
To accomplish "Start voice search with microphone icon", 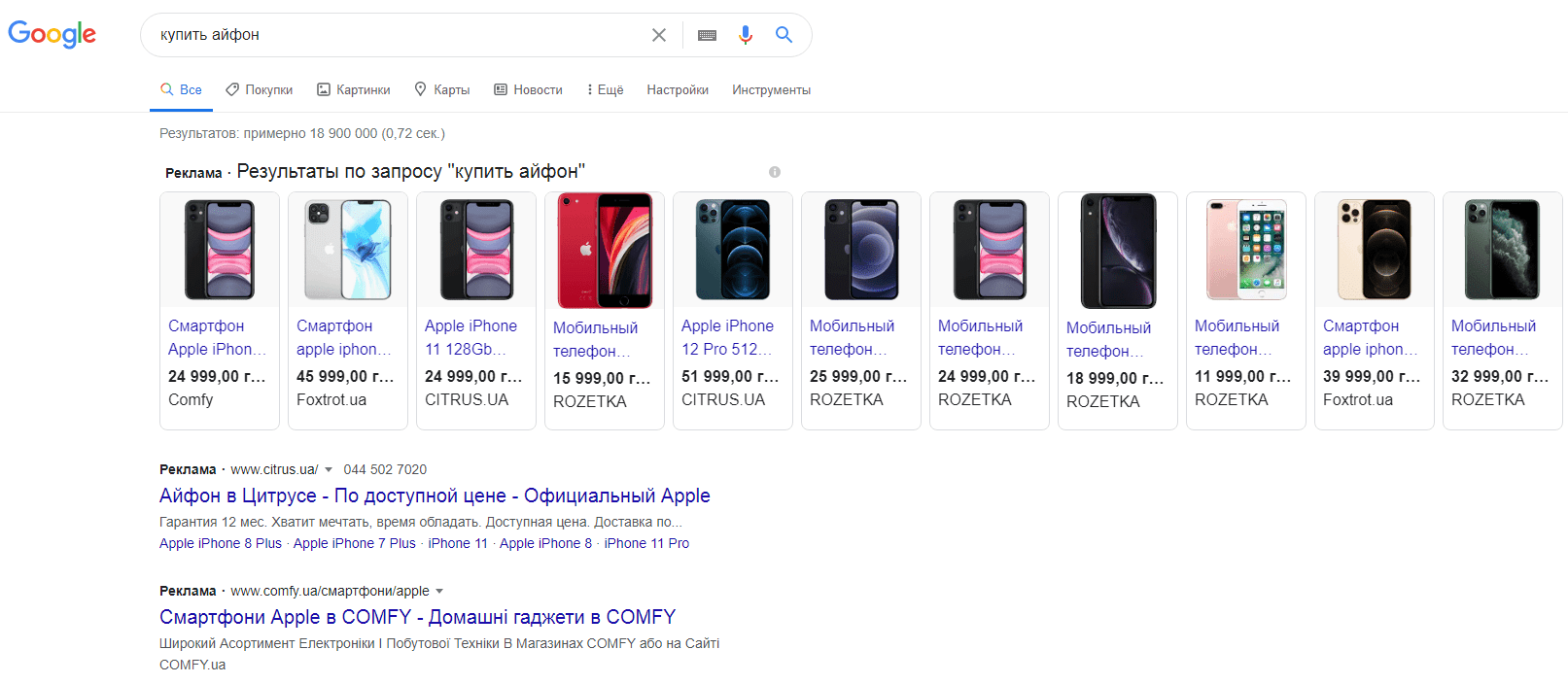I will tap(745, 35).
